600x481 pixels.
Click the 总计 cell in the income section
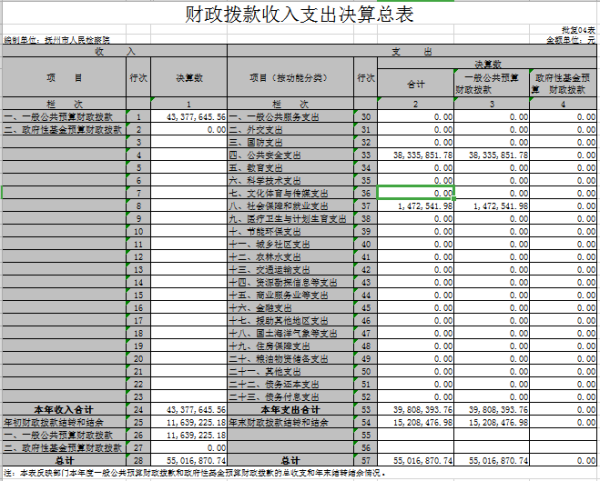[64, 460]
